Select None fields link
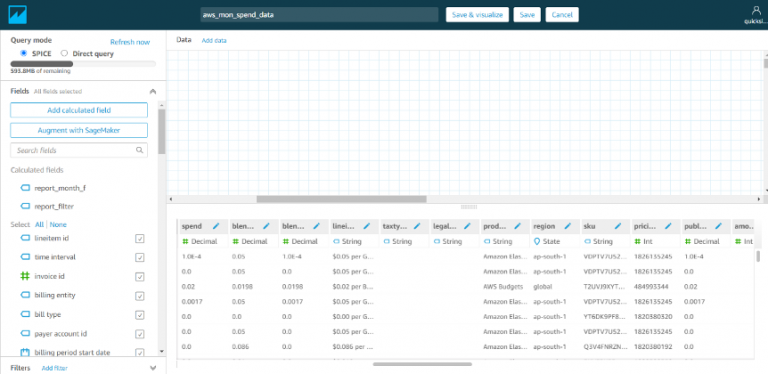This screenshot has width=768, height=374. coord(58,225)
